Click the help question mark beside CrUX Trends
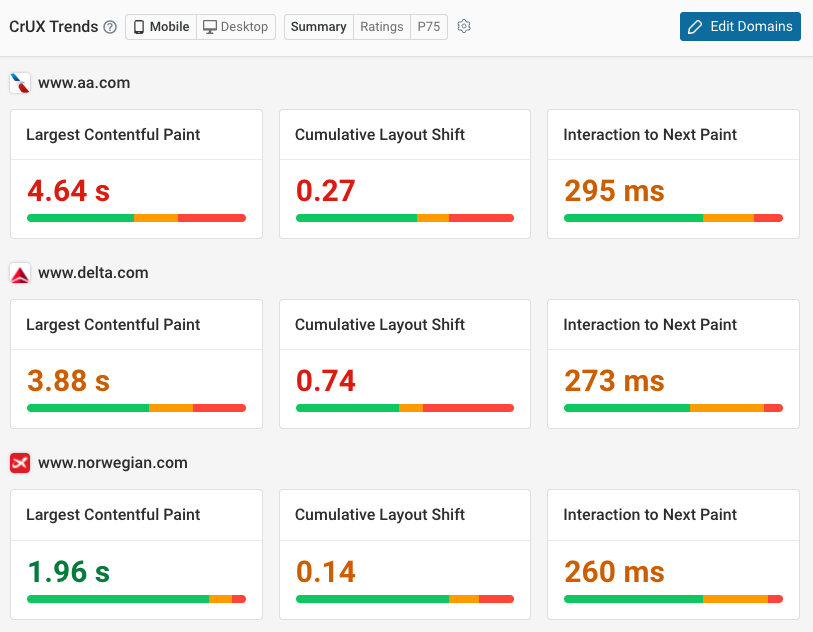This screenshot has width=813, height=632. point(110,26)
